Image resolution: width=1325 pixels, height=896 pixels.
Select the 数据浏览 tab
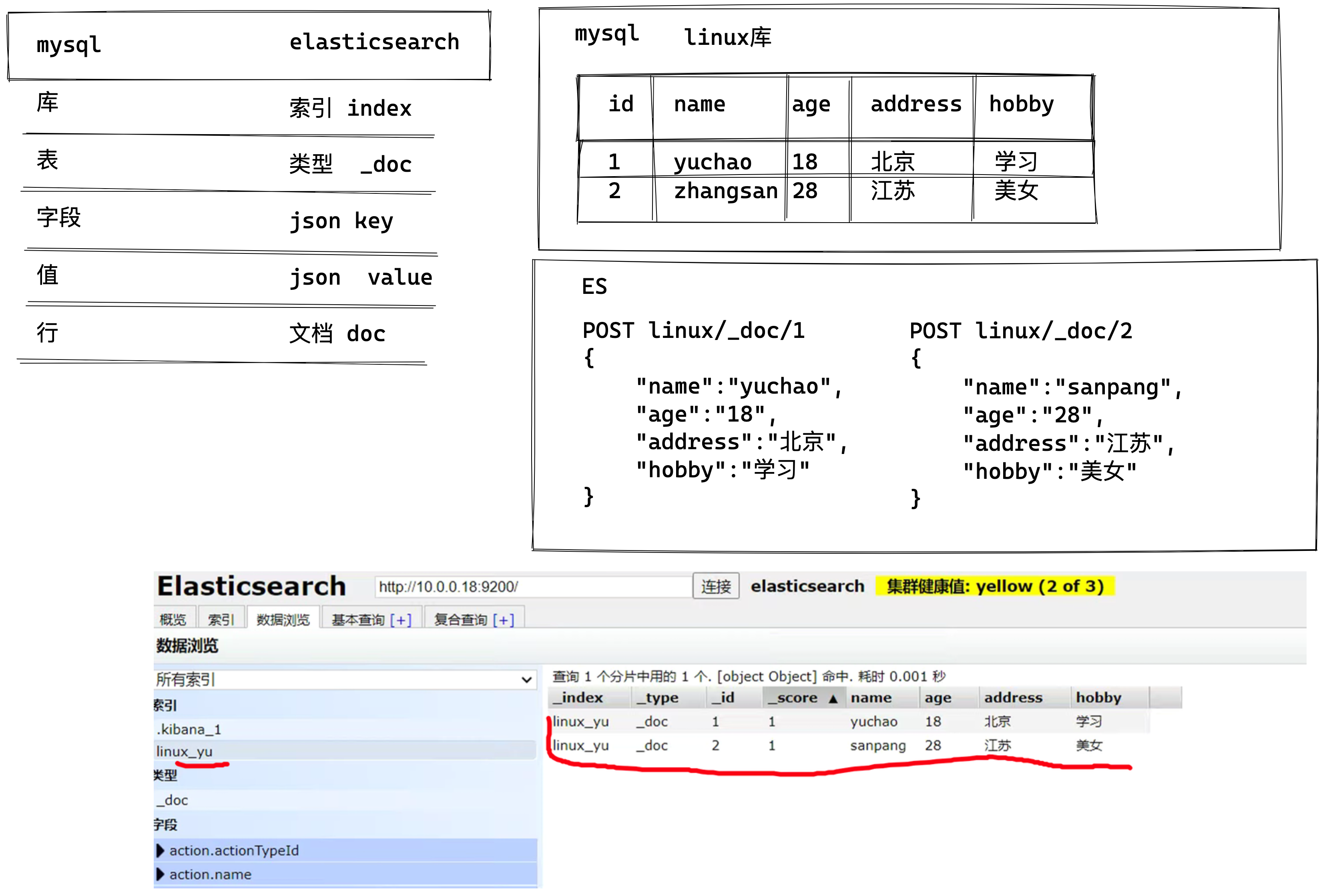(x=283, y=619)
